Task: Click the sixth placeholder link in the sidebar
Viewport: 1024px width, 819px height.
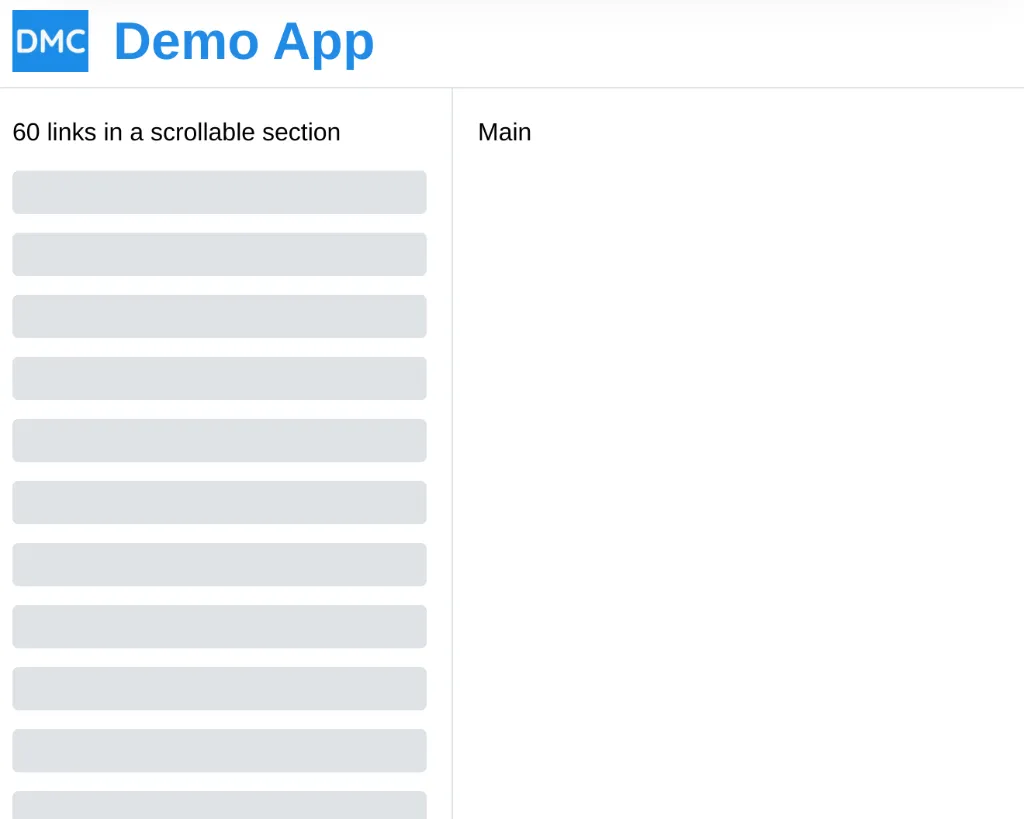Action: tap(219, 502)
